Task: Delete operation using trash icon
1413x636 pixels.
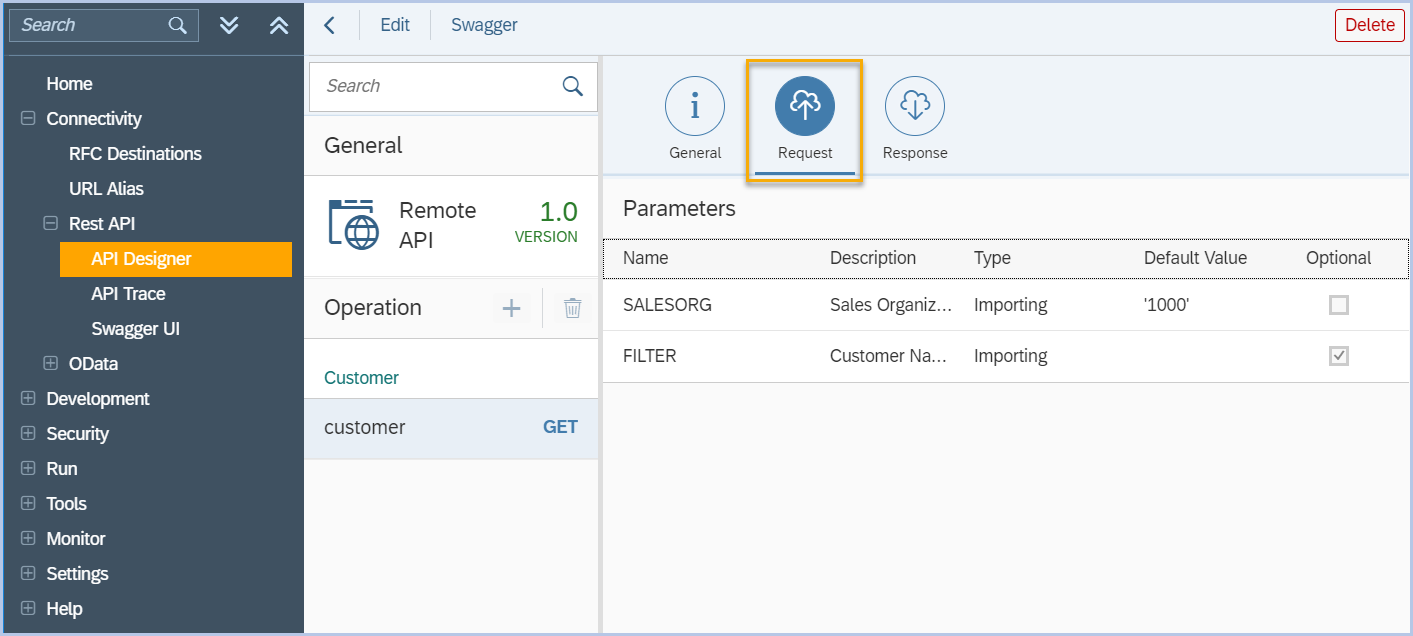Action: click(x=572, y=308)
